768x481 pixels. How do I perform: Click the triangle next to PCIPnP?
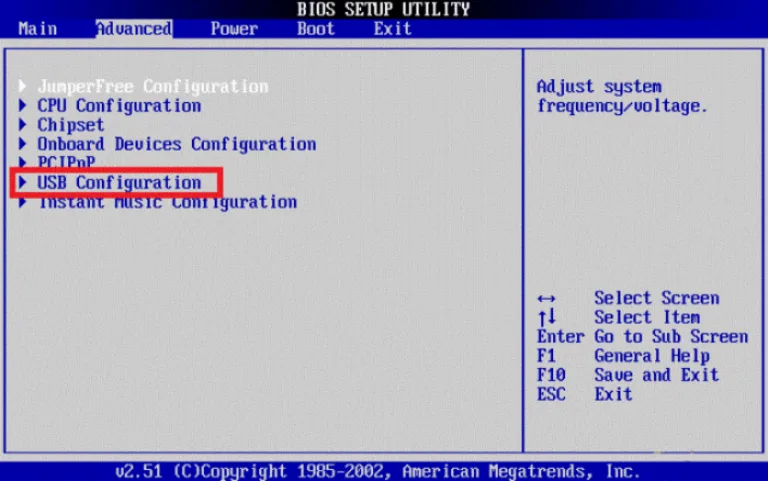[22, 162]
